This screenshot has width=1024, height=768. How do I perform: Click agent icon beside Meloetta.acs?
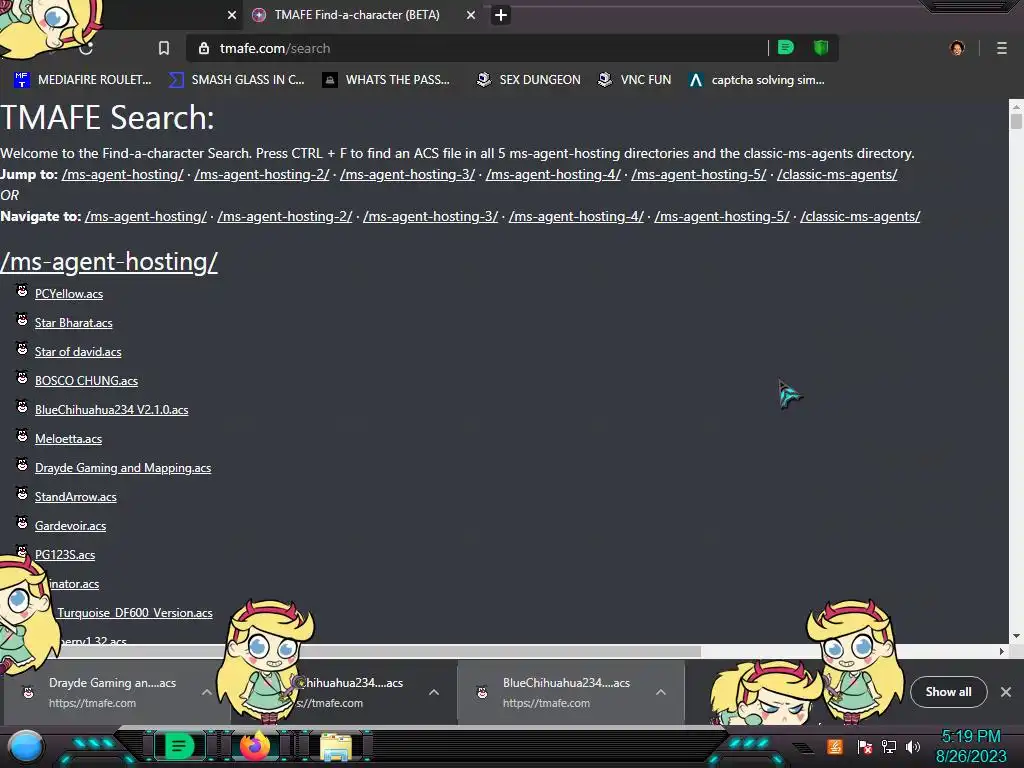point(22,436)
